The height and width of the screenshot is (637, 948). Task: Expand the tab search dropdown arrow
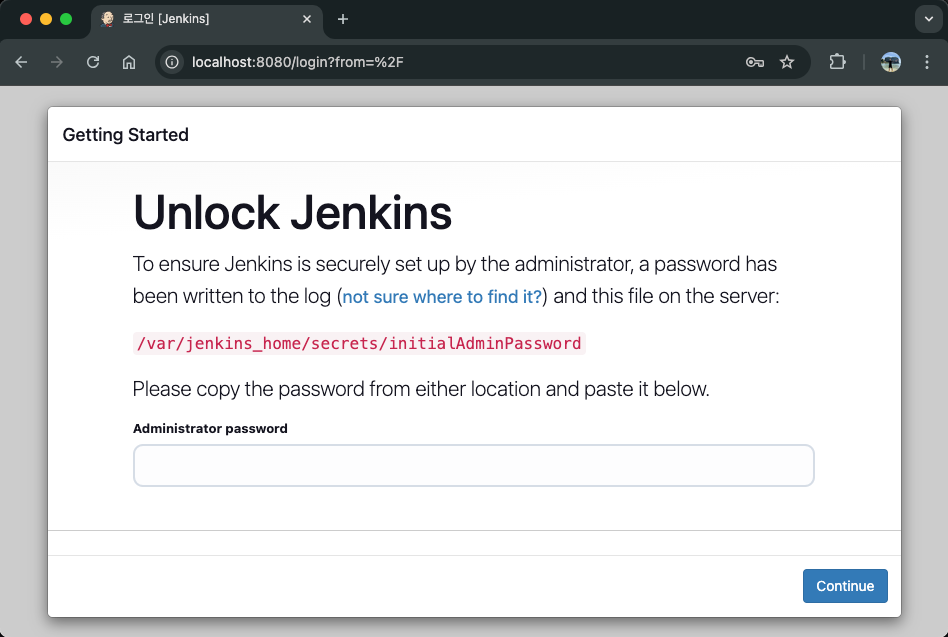929,19
